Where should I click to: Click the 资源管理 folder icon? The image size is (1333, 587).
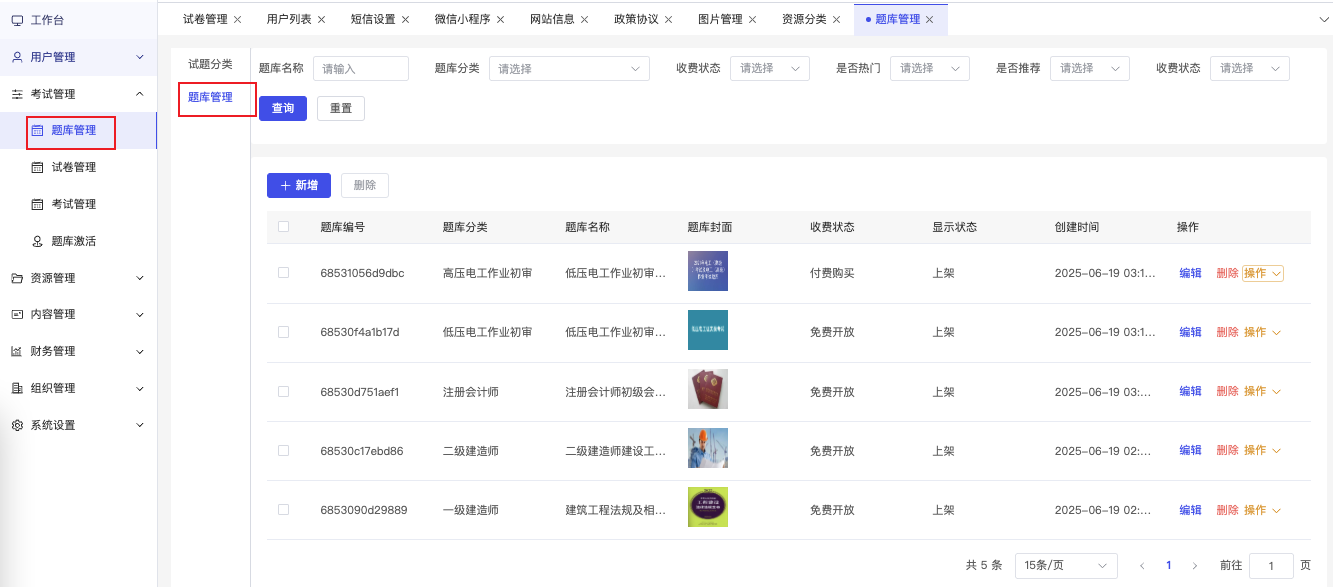(17, 278)
